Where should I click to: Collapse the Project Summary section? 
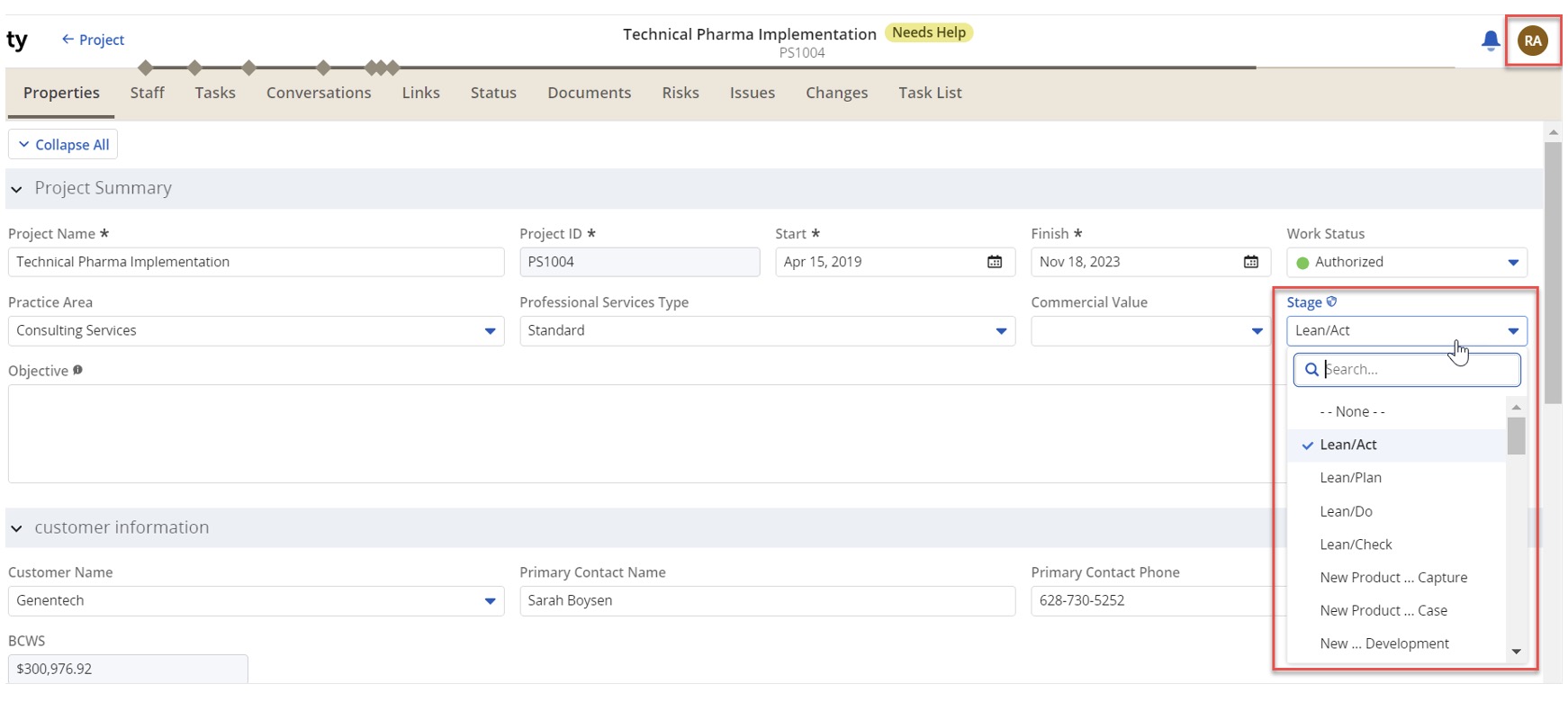(16, 189)
